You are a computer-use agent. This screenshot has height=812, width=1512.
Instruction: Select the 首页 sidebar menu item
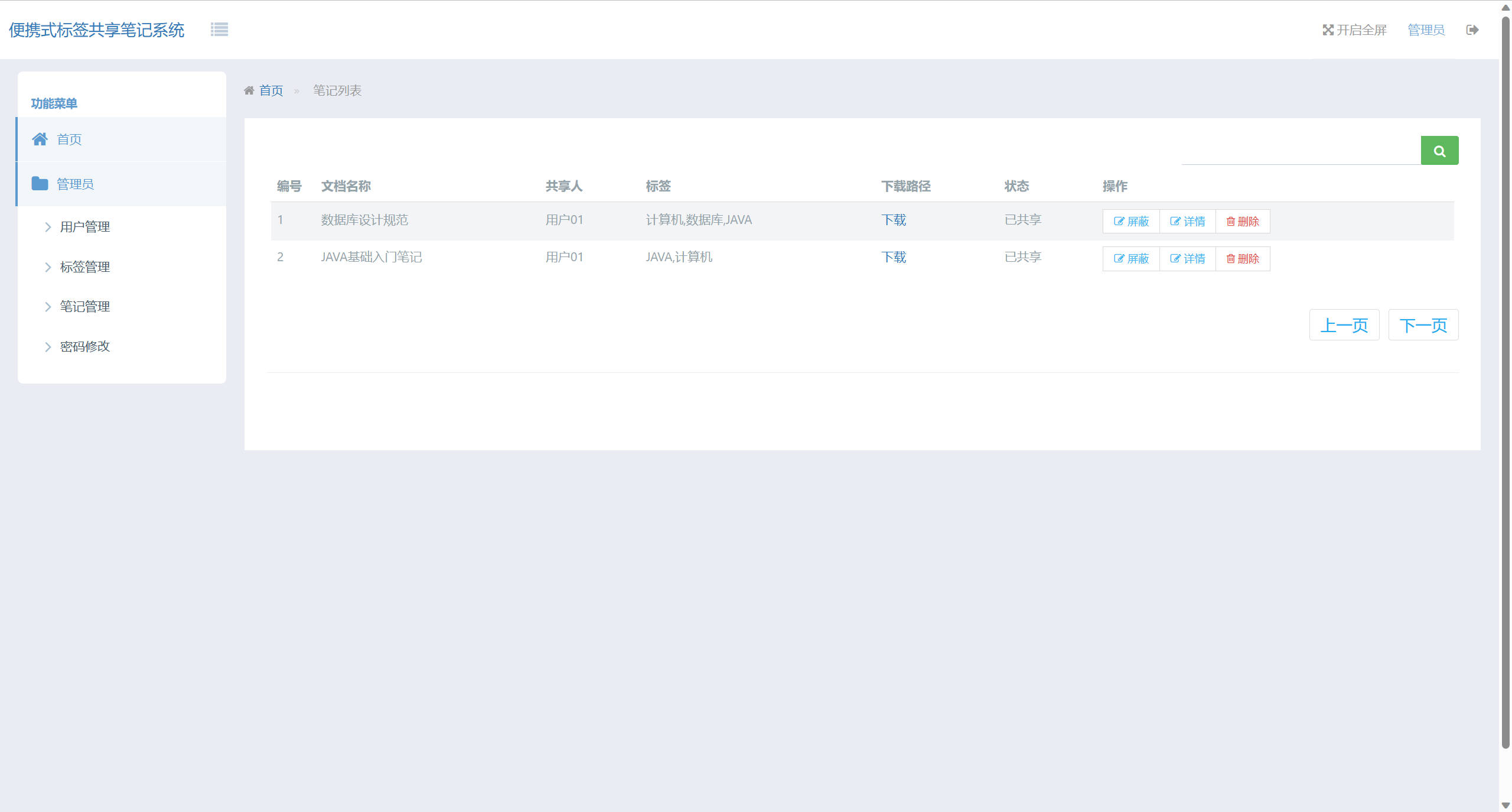(69, 139)
